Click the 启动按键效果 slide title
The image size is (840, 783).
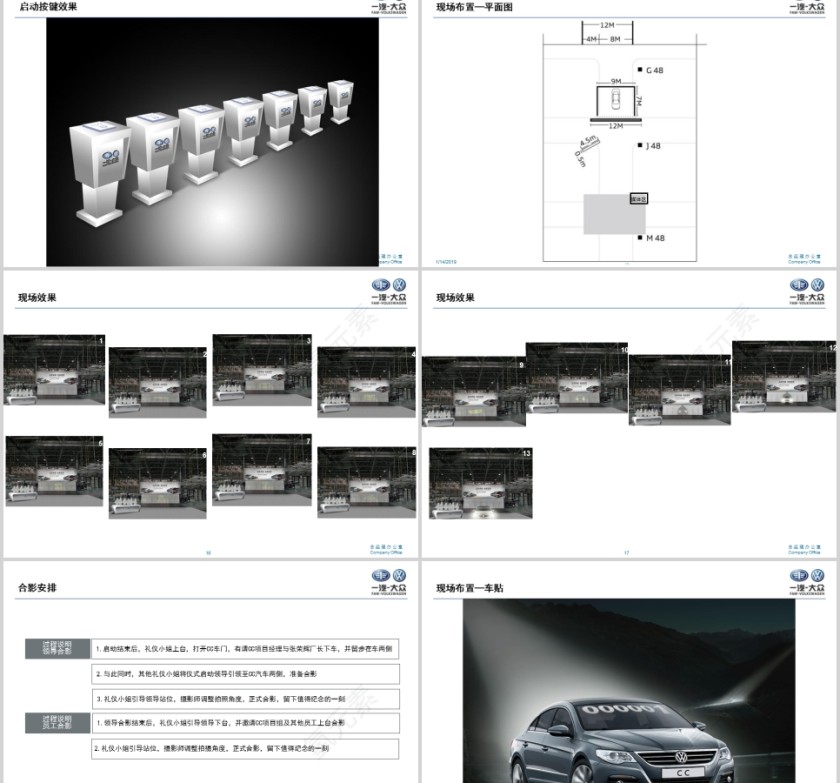[48, 7]
